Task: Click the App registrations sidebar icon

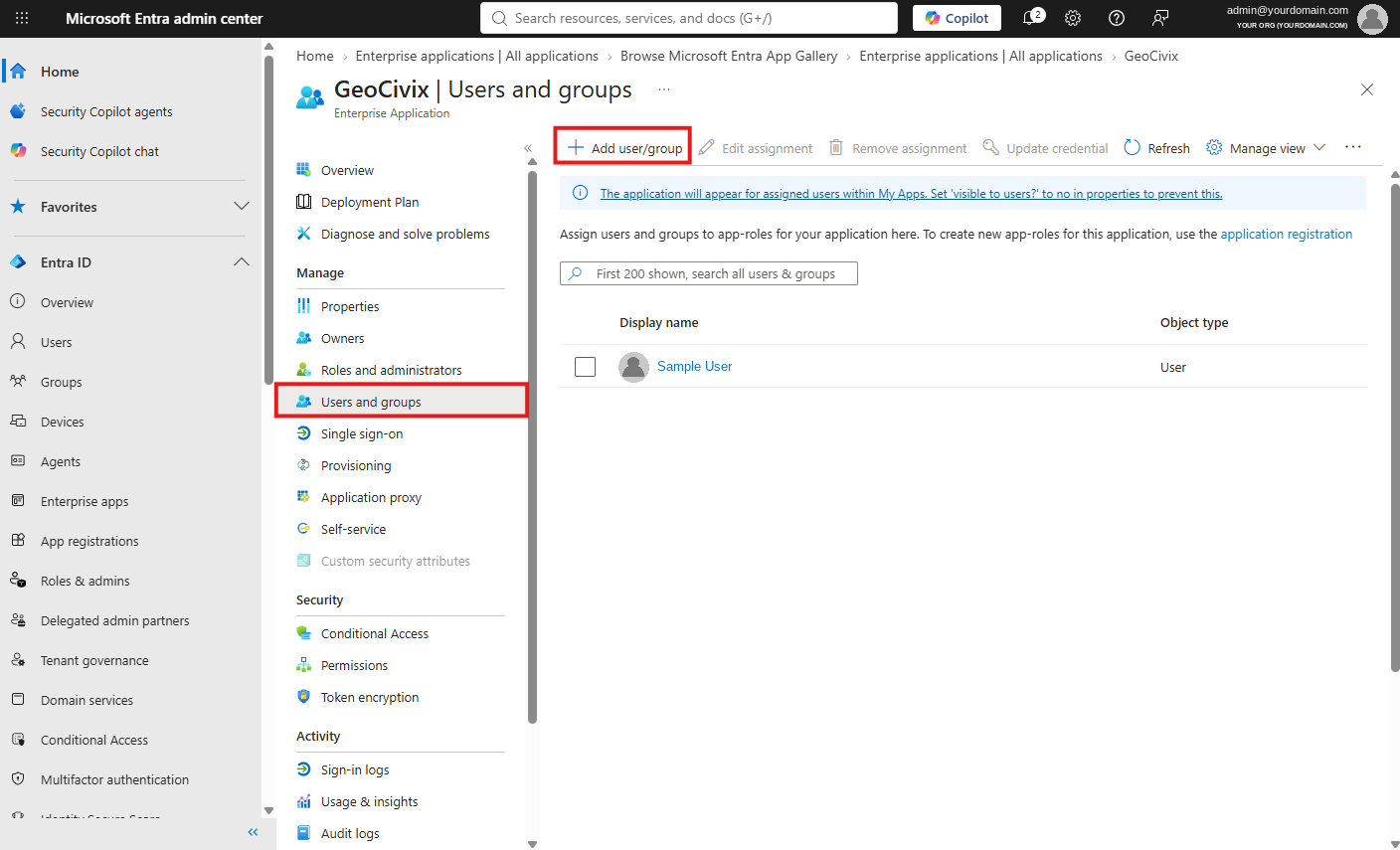Action: pos(18,541)
